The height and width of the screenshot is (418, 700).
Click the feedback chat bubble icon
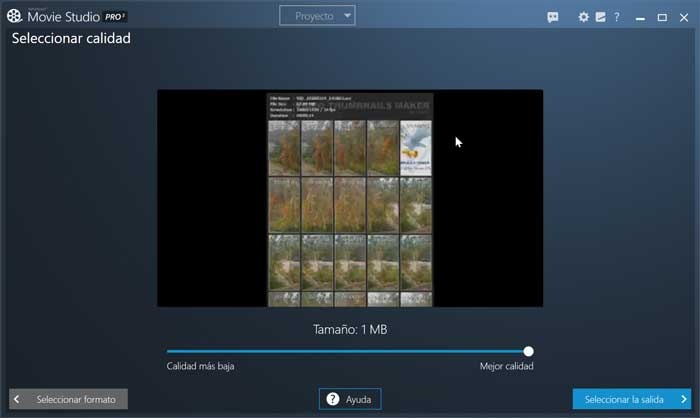click(553, 17)
